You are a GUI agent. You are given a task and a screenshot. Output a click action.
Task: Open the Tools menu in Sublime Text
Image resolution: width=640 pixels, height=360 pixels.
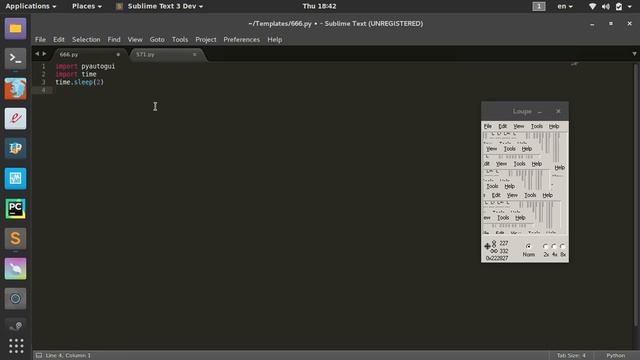coord(180,40)
